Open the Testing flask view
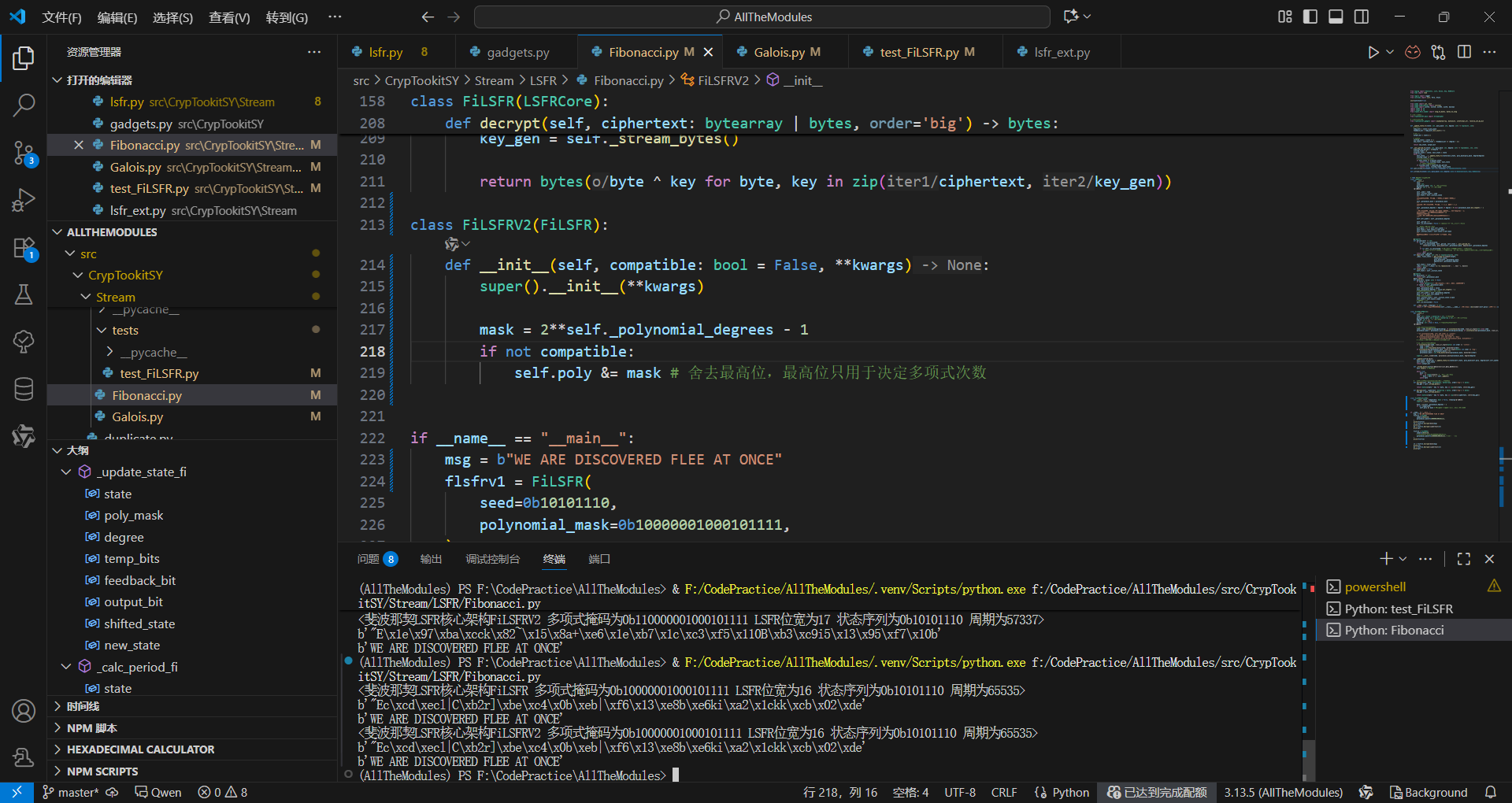This screenshot has height=803, width=1512. tap(24, 294)
